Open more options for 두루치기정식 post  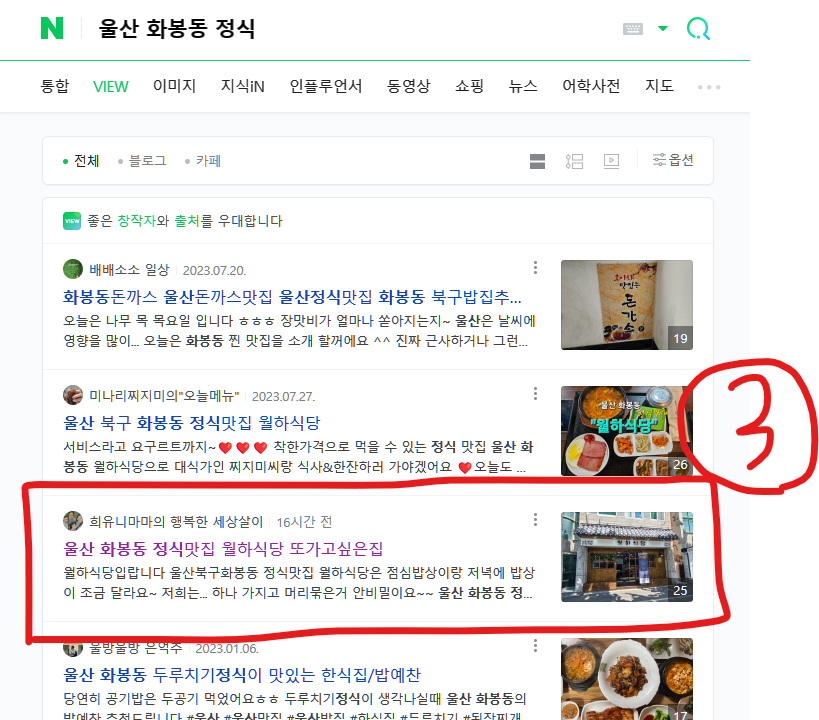tap(535, 646)
